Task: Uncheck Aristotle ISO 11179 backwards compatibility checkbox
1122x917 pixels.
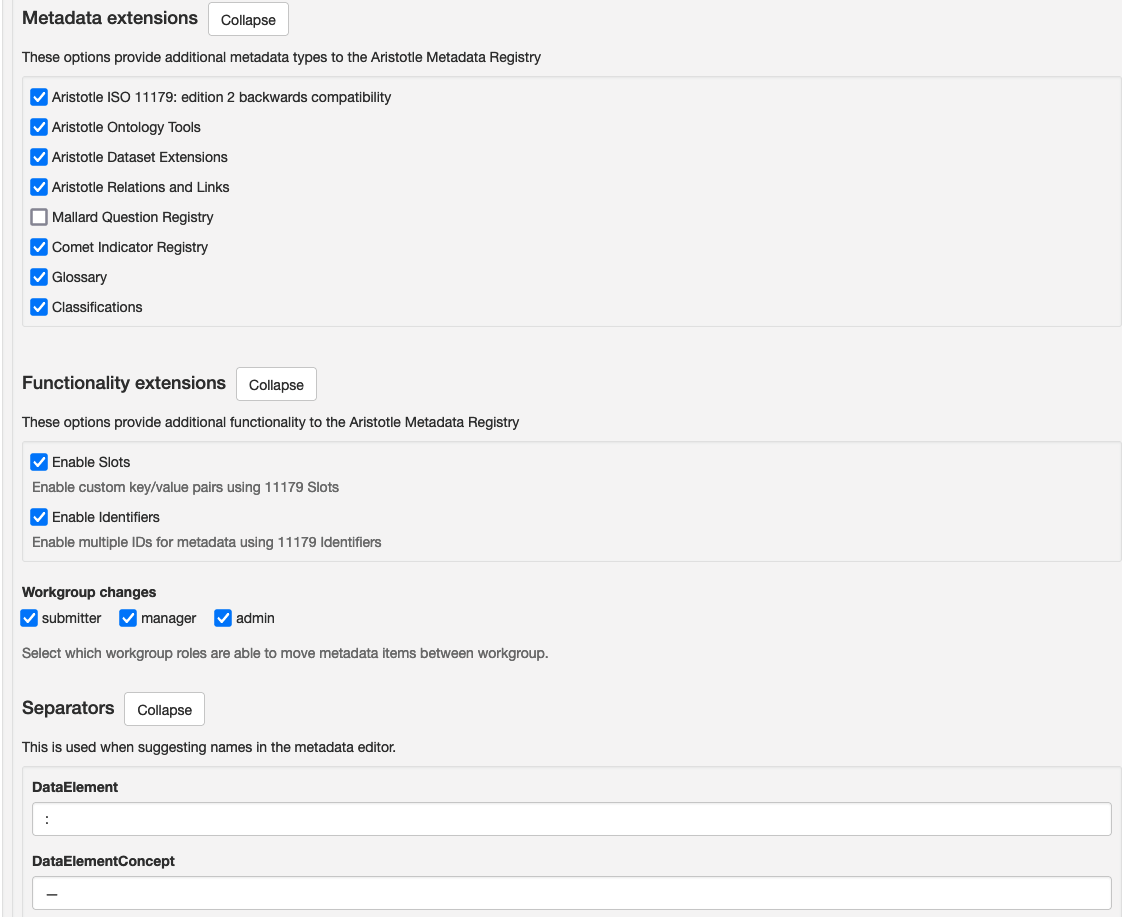Action: [x=39, y=97]
